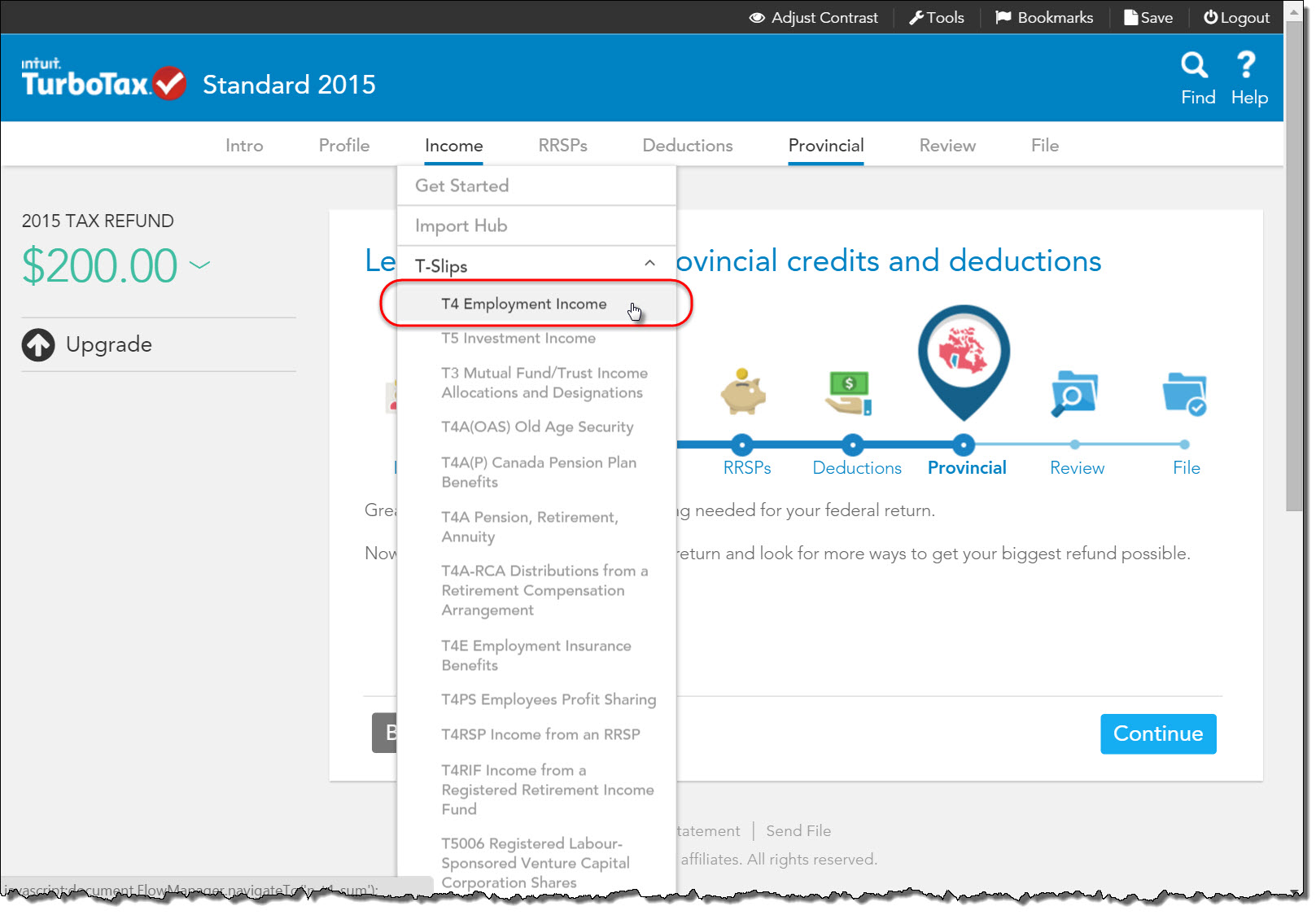This screenshot has height=915, width=1316.
Task: Select T4E Employment Insurance Benefits
Action: (536, 655)
